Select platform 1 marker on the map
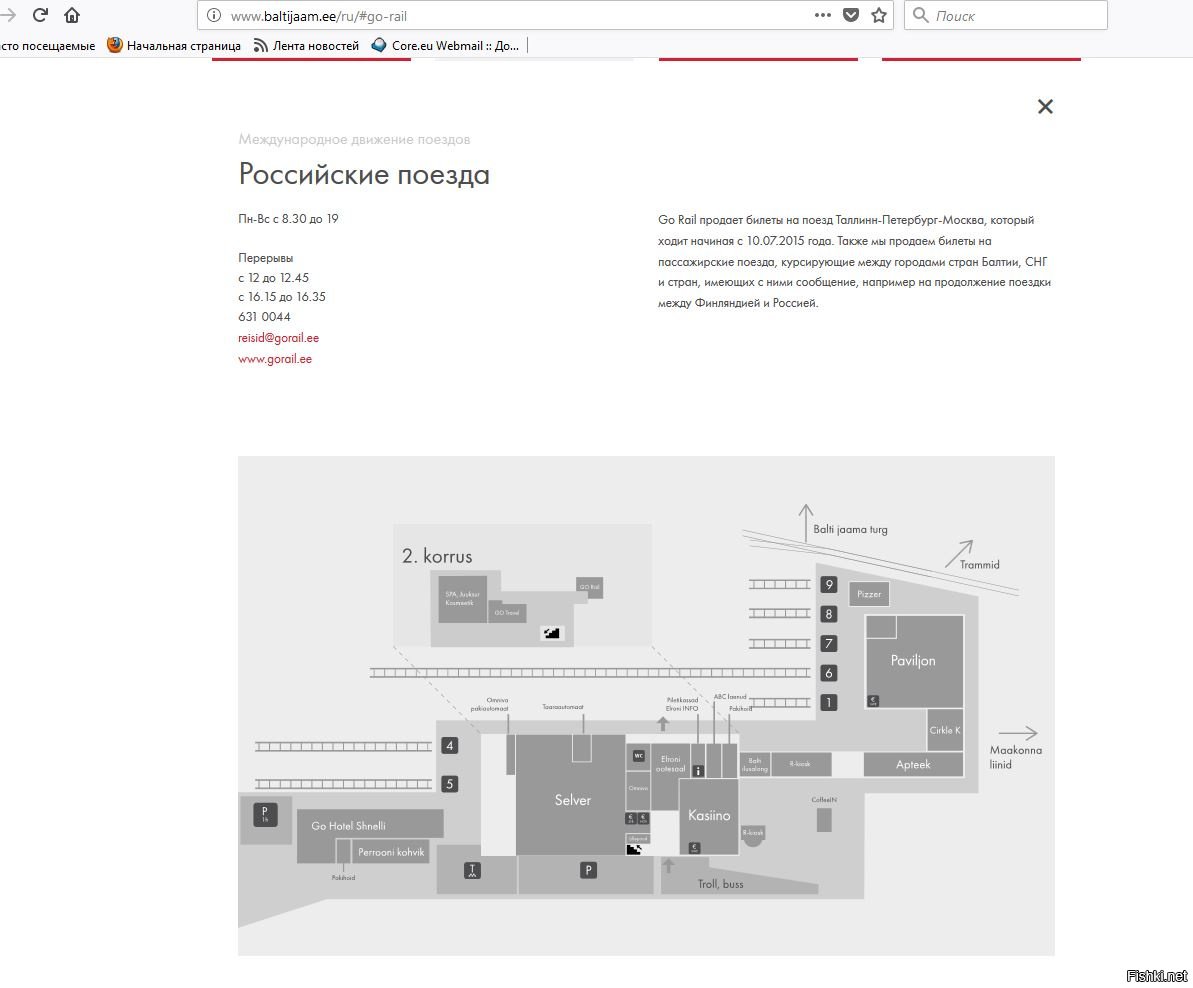Viewport: 1193px width, 988px height. coord(829,703)
